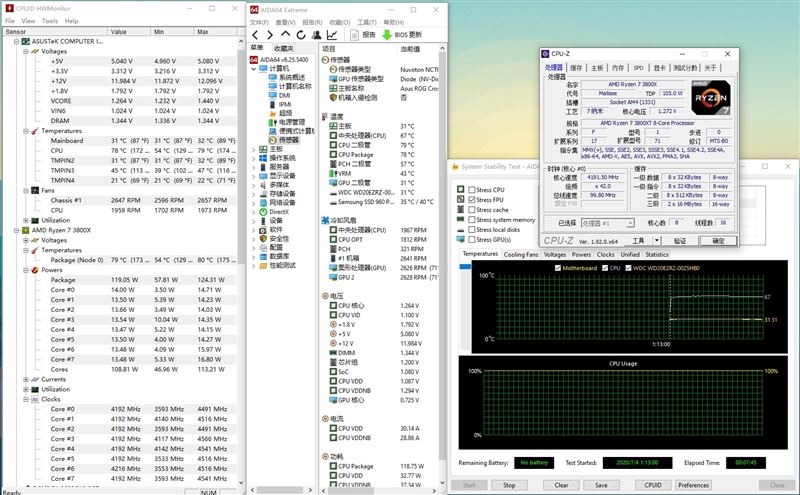This screenshot has width=800, height=495.
Task: Click the Stop button in the stability test
Action: coord(509,485)
